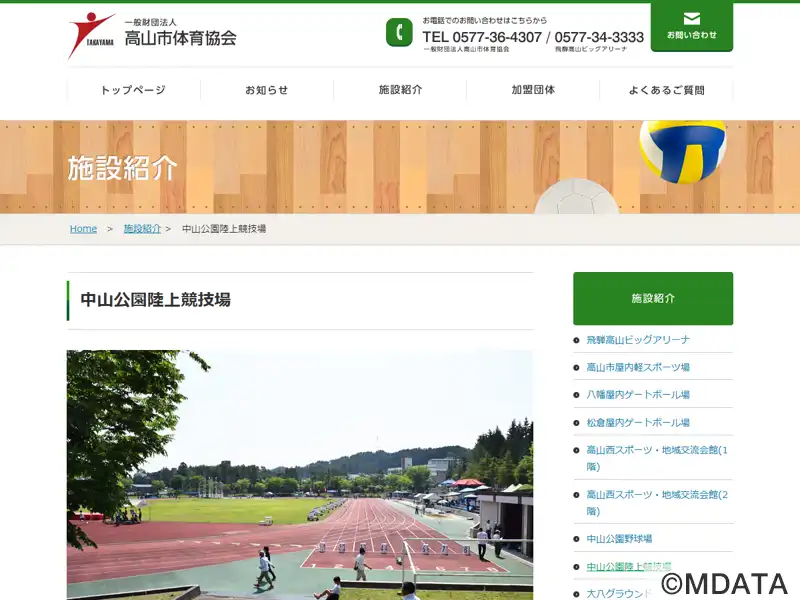Click the 施設紹介 breadcrumb link

142,229
